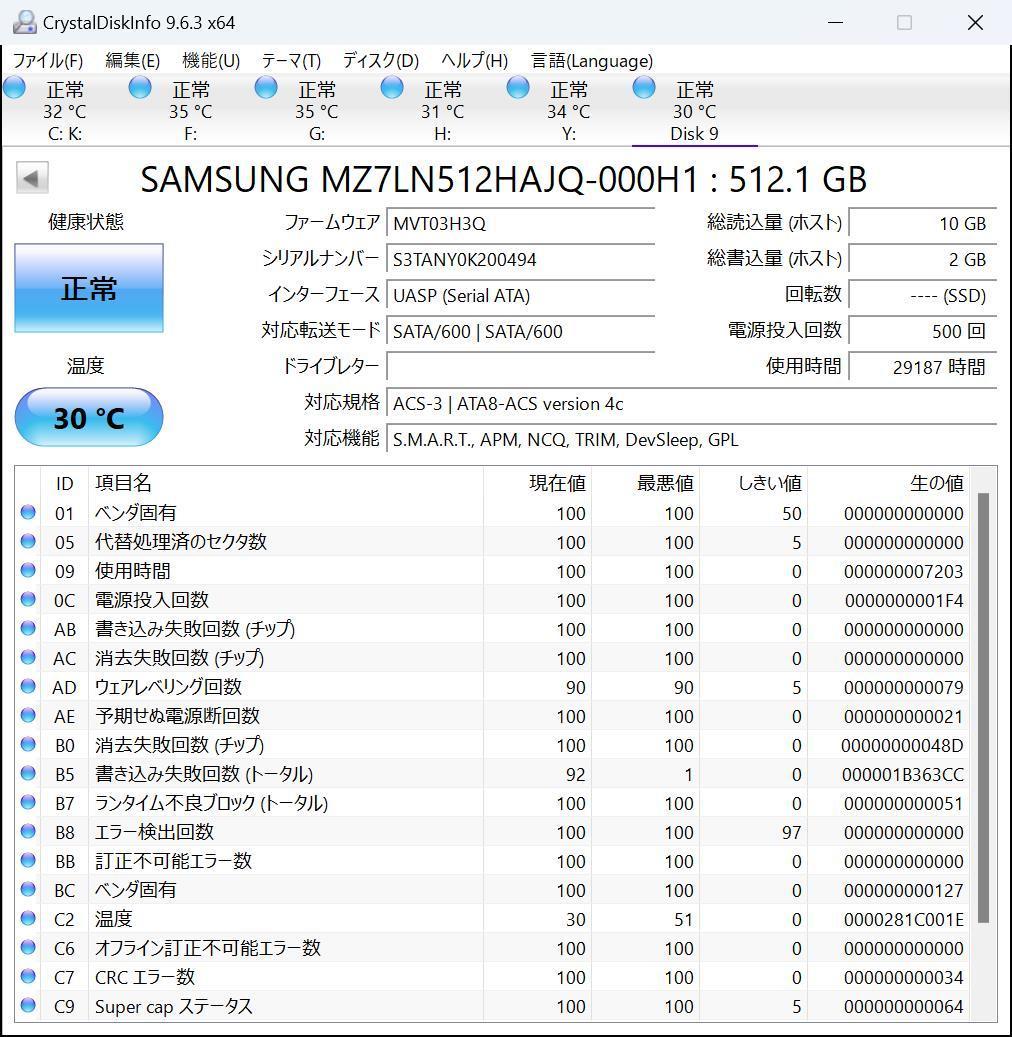The width and height of the screenshot is (1012, 1037).
Task: Click the status dot for Super cap ステータス
Action: (x=28, y=1005)
